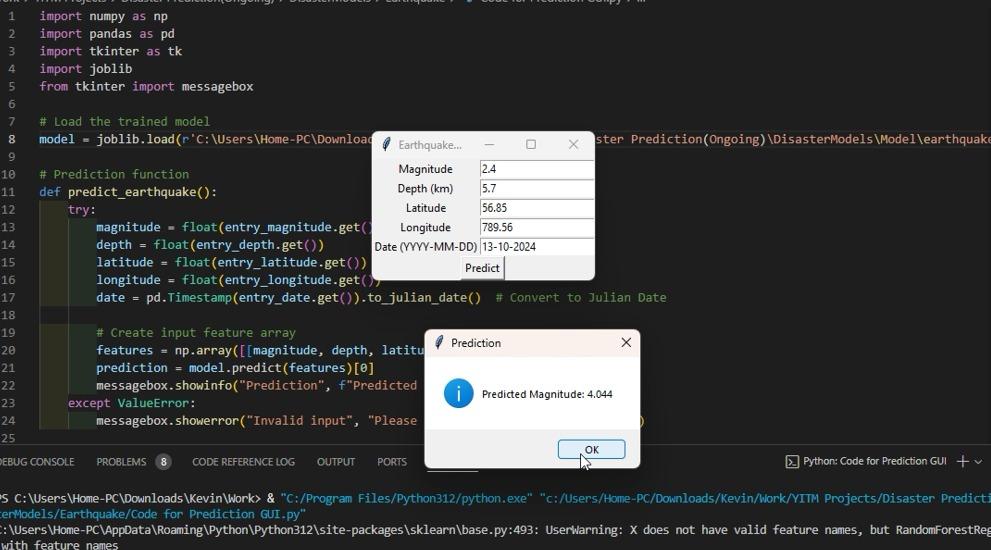Click the Latitude input field
The height and width of the screenshot is (550, 991).
[x=537, y=208]
